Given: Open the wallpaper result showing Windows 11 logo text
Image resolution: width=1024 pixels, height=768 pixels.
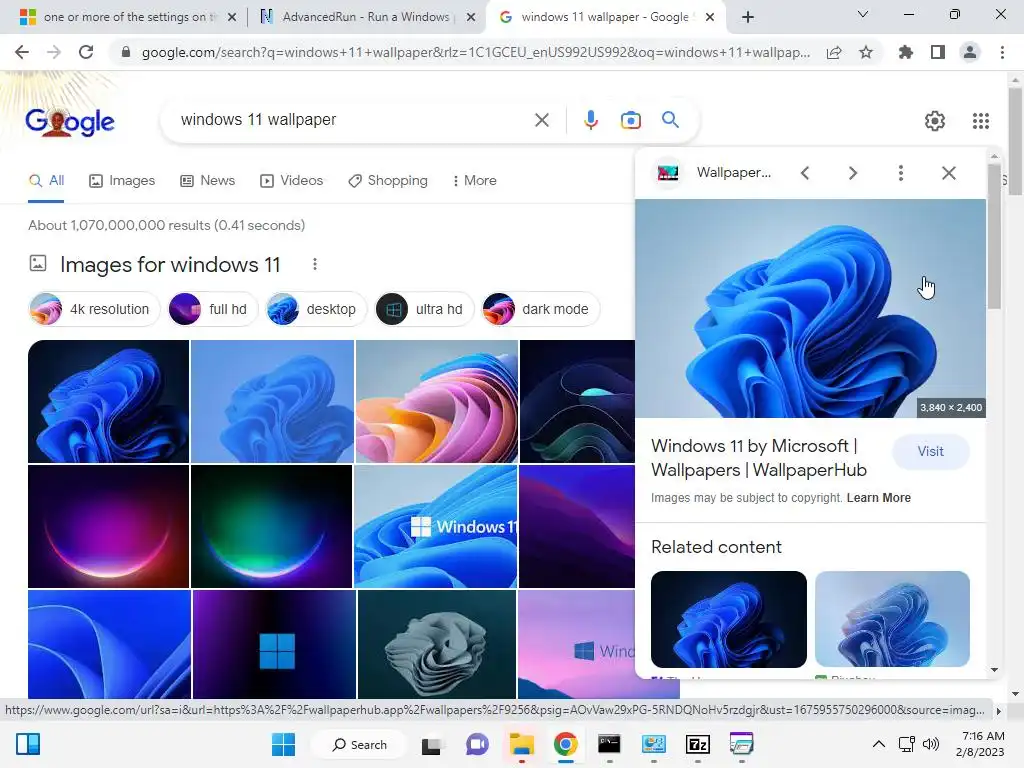Looking at the screenshot, I should coord(435,526).
